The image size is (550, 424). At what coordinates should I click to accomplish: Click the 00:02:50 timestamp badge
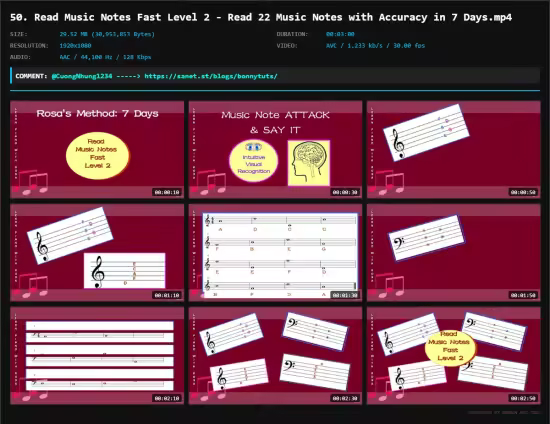pyautogui.click(x=523, y=398)
